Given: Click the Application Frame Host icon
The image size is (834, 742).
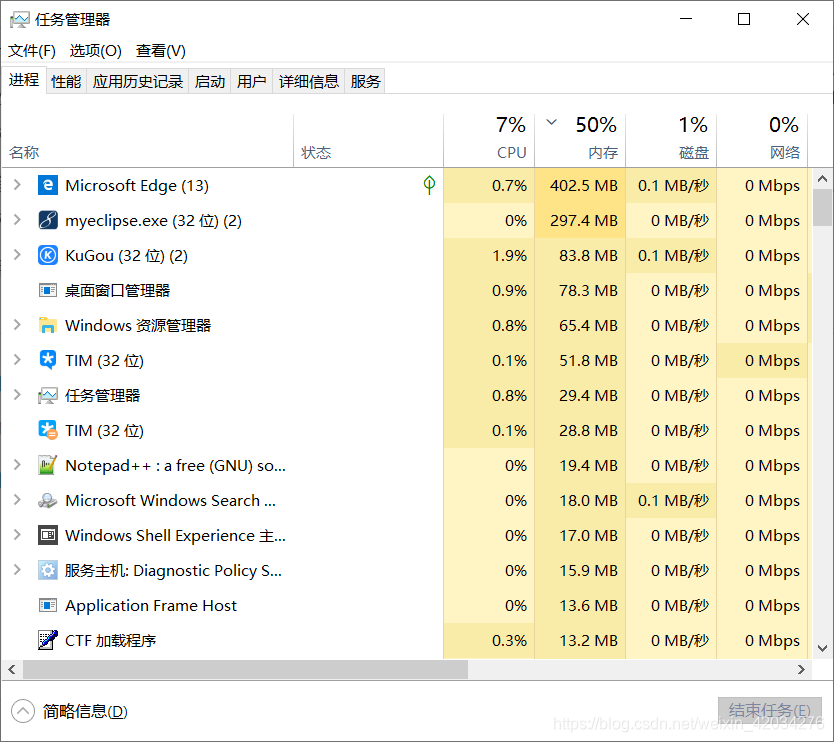Looking at the screenshot, I should click(48, 605).
